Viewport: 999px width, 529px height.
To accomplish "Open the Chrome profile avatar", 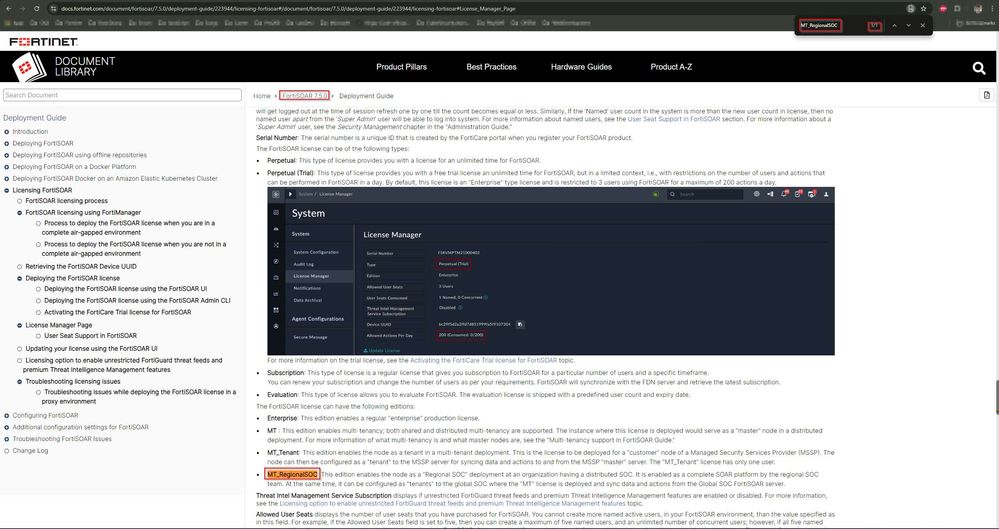I will pos(978,8).
